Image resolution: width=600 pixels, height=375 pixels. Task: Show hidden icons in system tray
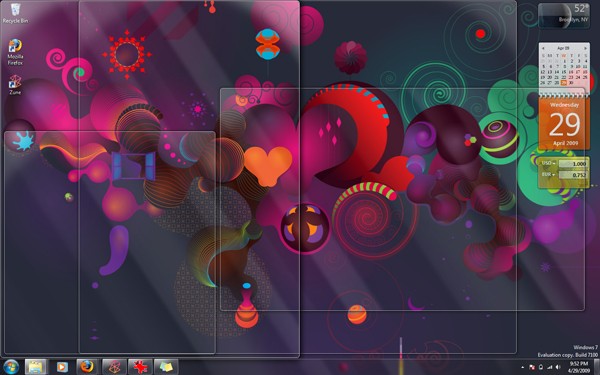523,367
